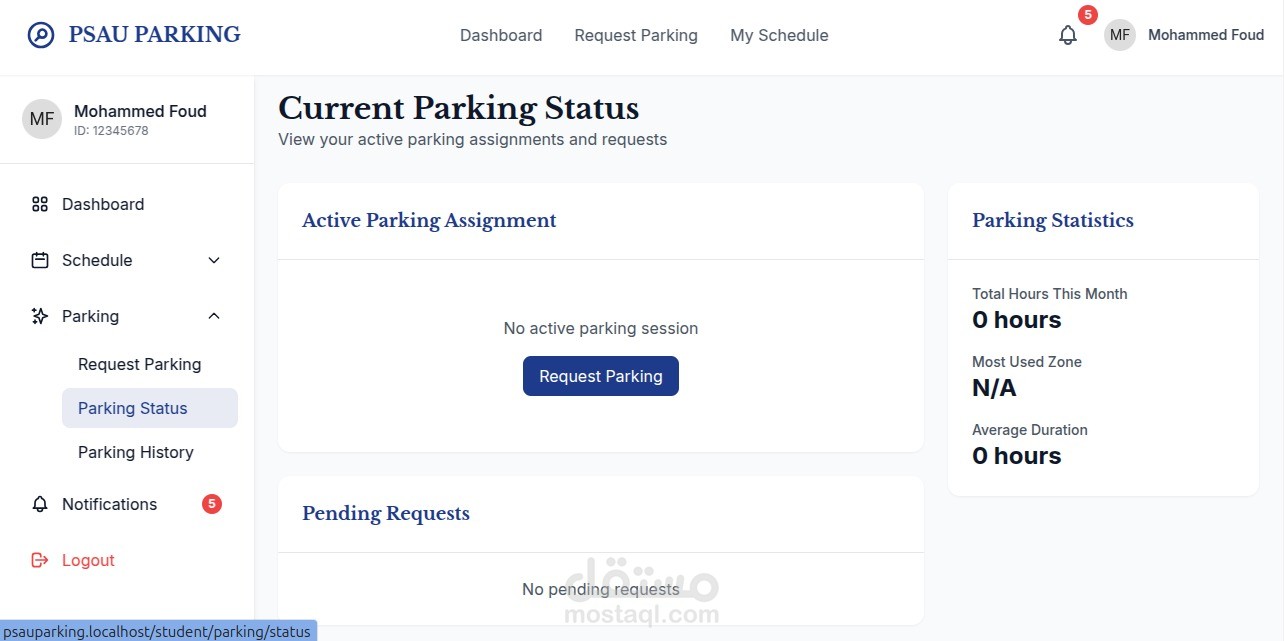Viewport: 1284px width, 641px height.
Task: Click the red 5 badge beside Notifications
Action: pyautogui.click(x=212, y=504)
